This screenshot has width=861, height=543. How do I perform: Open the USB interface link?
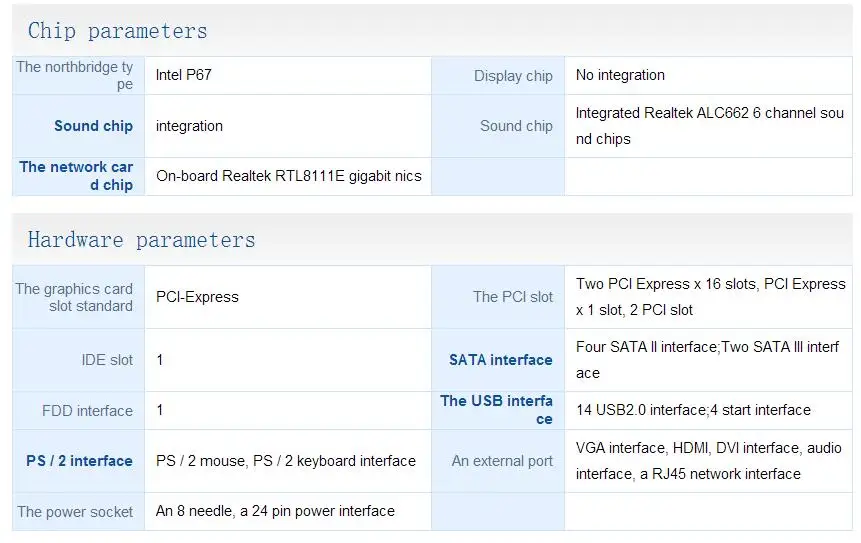[x=496, y=410]
